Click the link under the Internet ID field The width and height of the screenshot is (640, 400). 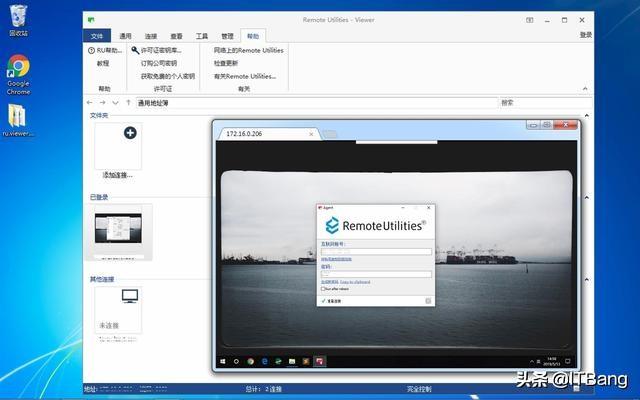(336, 259)
